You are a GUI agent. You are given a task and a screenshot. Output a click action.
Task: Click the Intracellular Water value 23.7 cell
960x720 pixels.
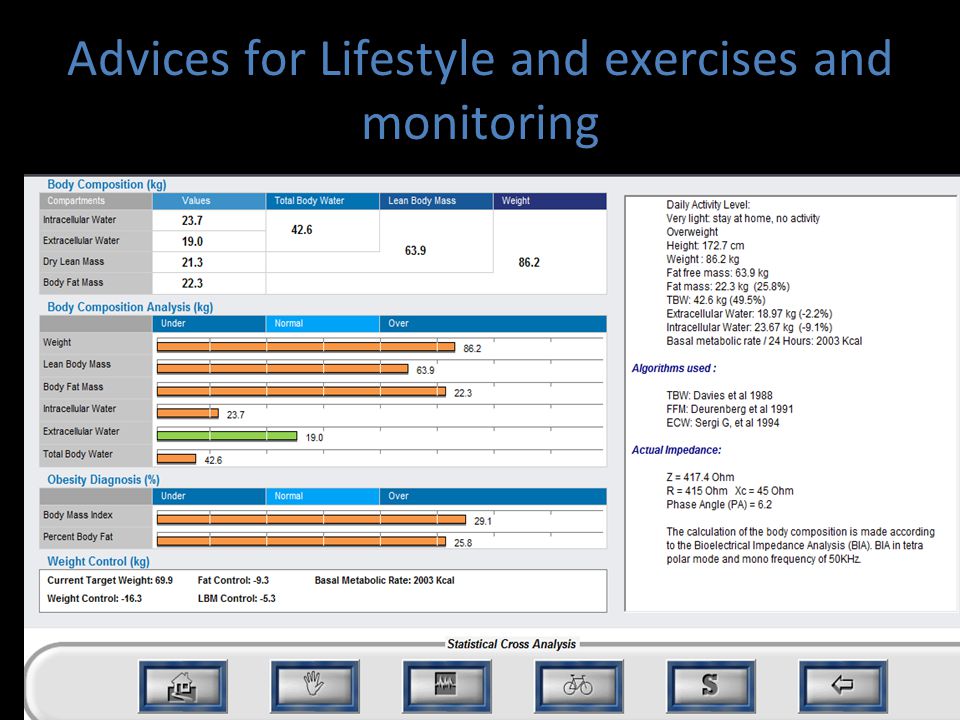click(209, 220)
